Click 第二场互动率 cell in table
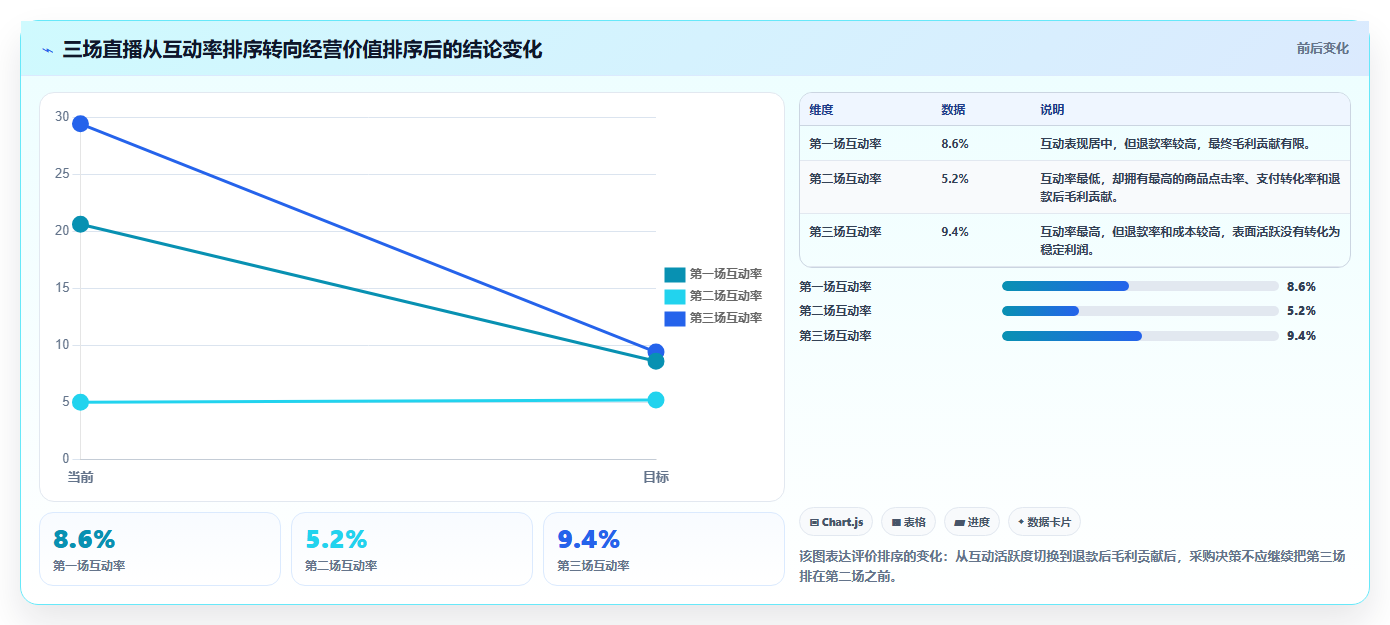The height and width of the screenshot is (625, 1390). 845,179
